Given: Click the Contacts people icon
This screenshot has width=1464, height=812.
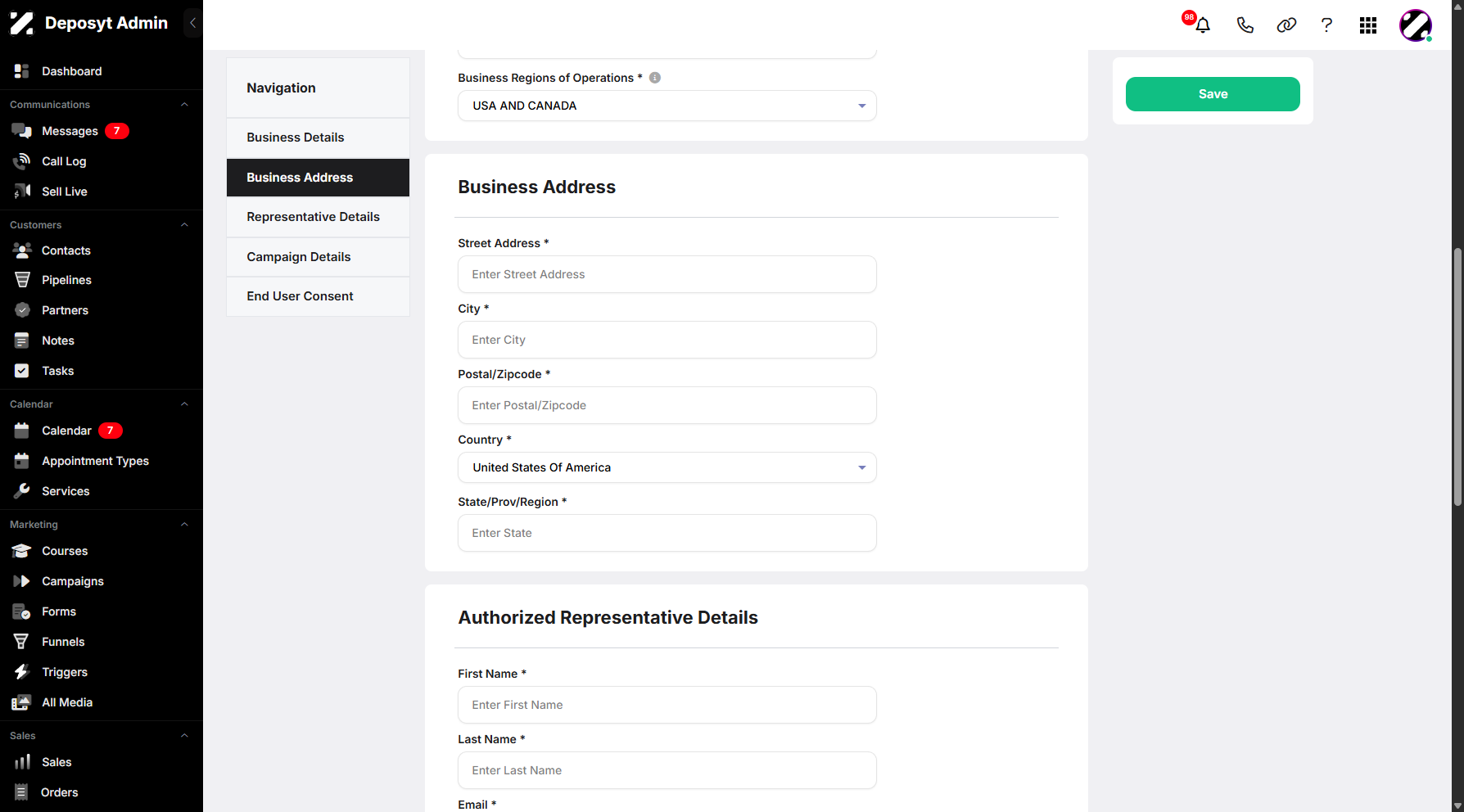Looking at the screenshot, I should (x=22, y=250).
